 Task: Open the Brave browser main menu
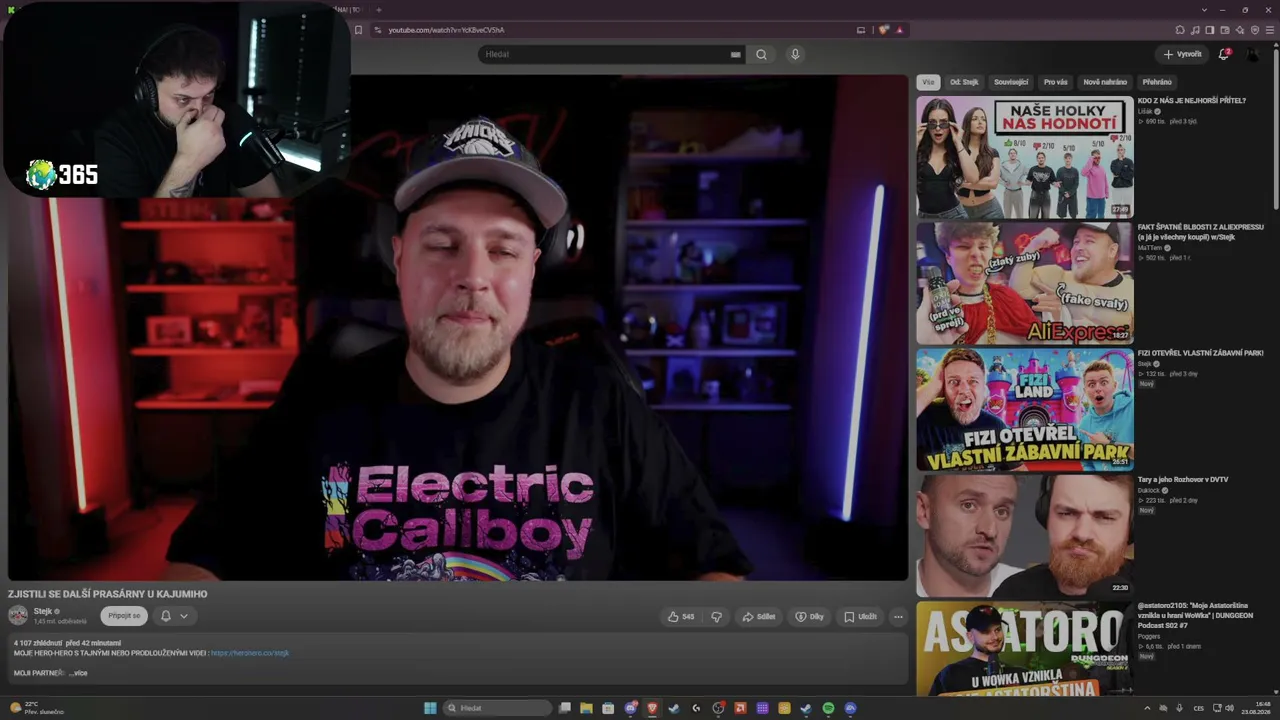(x=1271, y=30)
